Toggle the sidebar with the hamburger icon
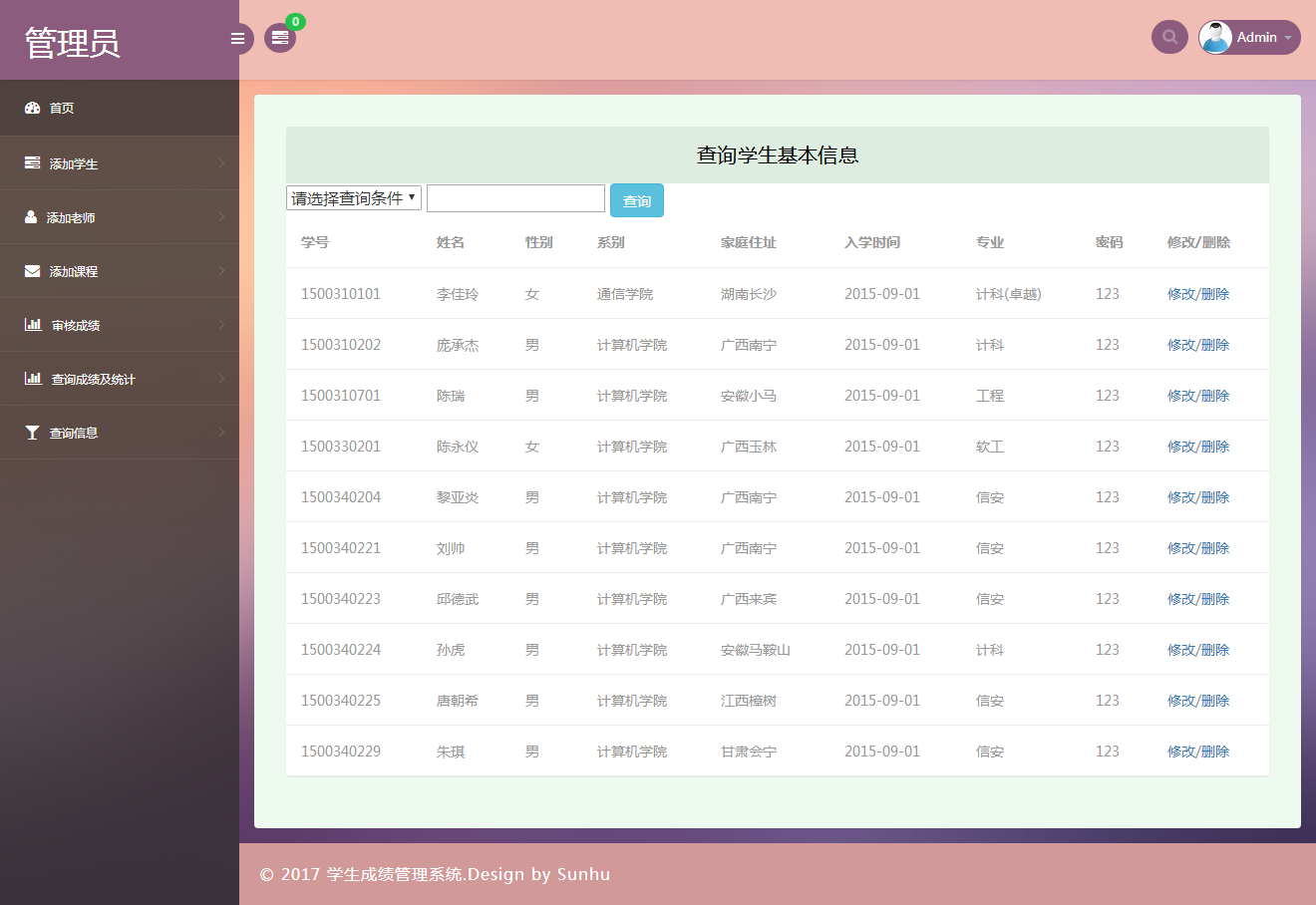 (x=237, y=39)
